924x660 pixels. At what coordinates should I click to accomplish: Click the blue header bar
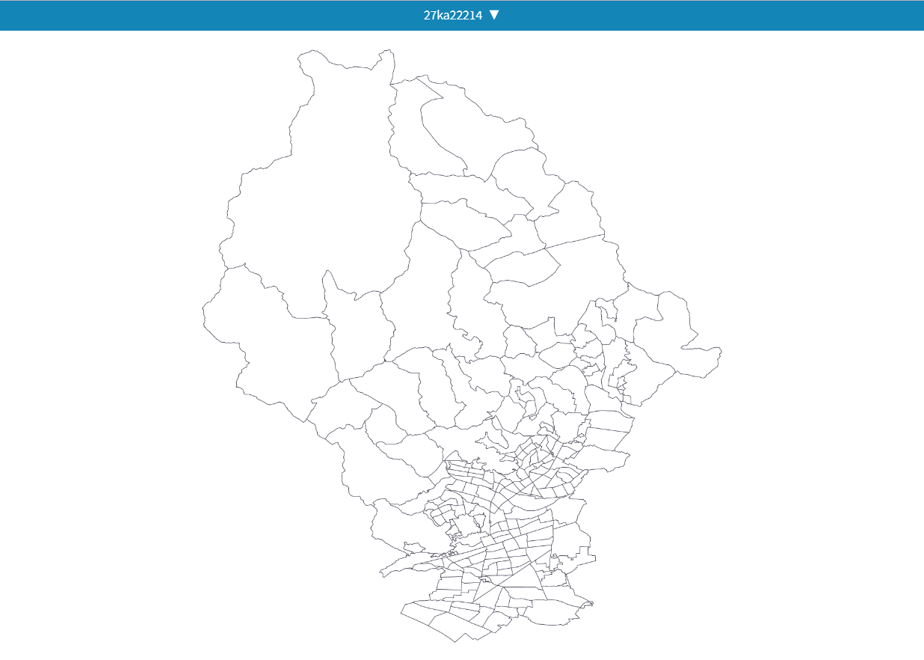pos(462,15)
